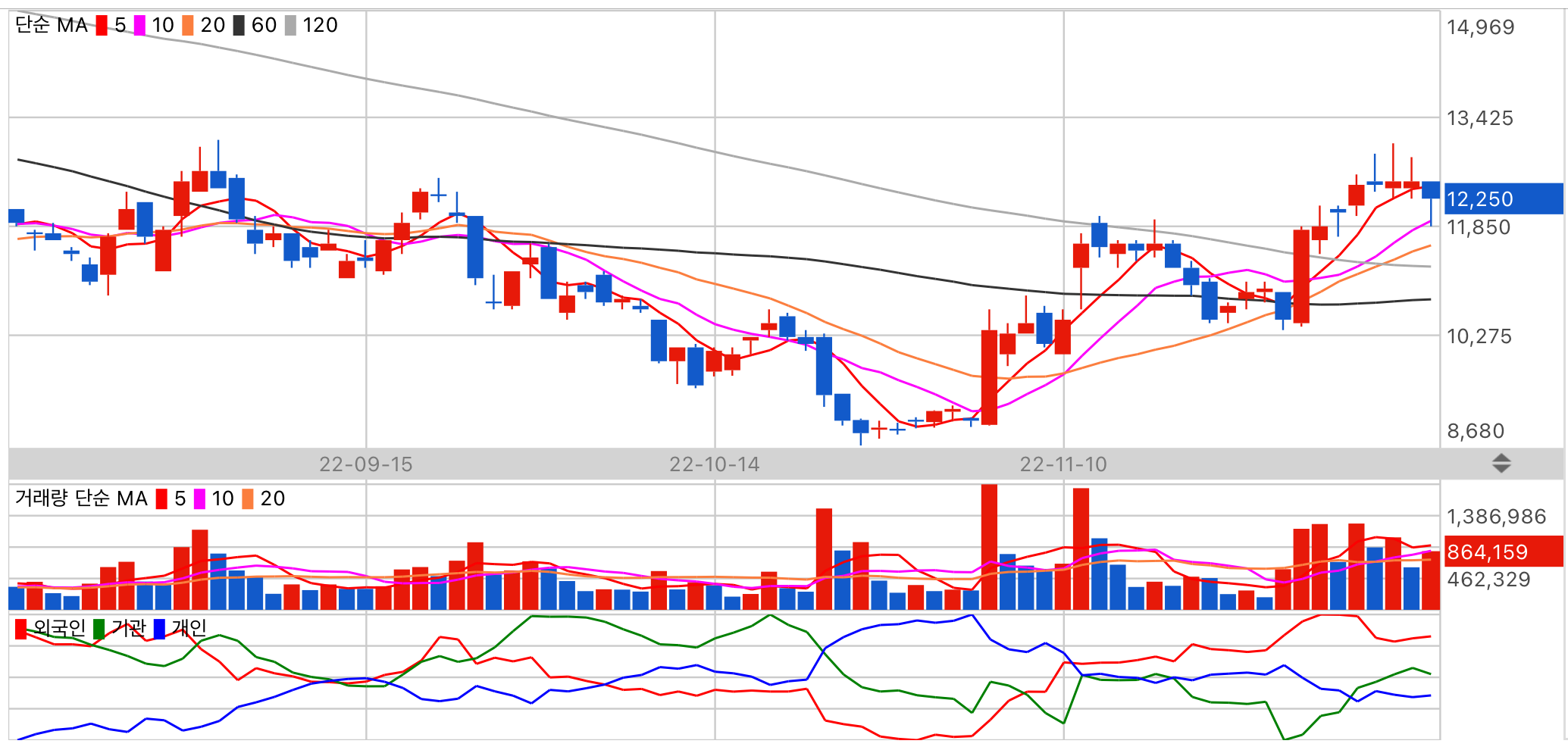Click the 22-10-14 date label
Screen dimensions: 1568x750
(715, 464)
